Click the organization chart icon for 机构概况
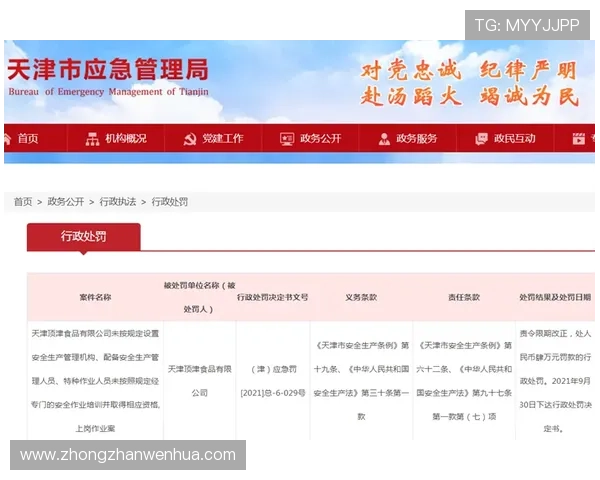Screen dimensions: 600x480 click(92, 139)
